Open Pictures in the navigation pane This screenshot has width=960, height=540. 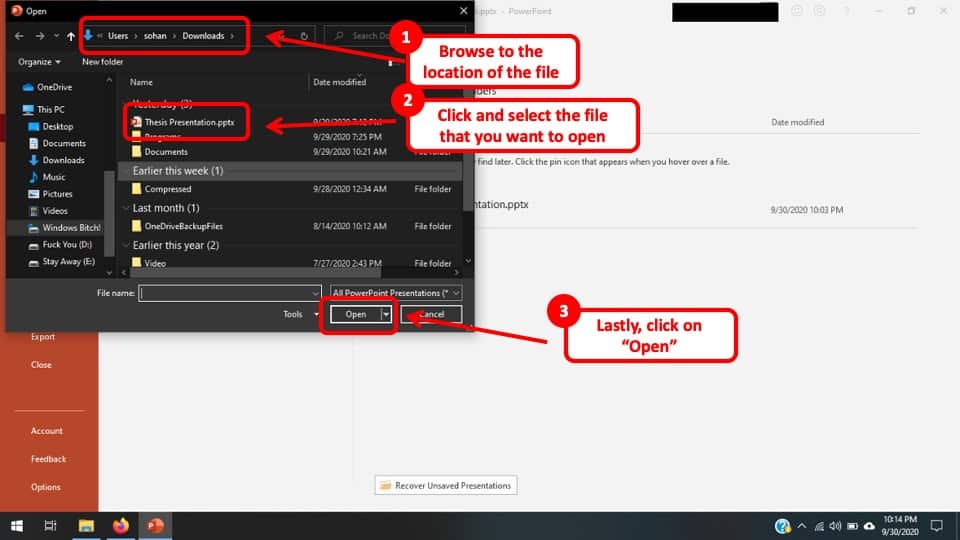point(51,193)
